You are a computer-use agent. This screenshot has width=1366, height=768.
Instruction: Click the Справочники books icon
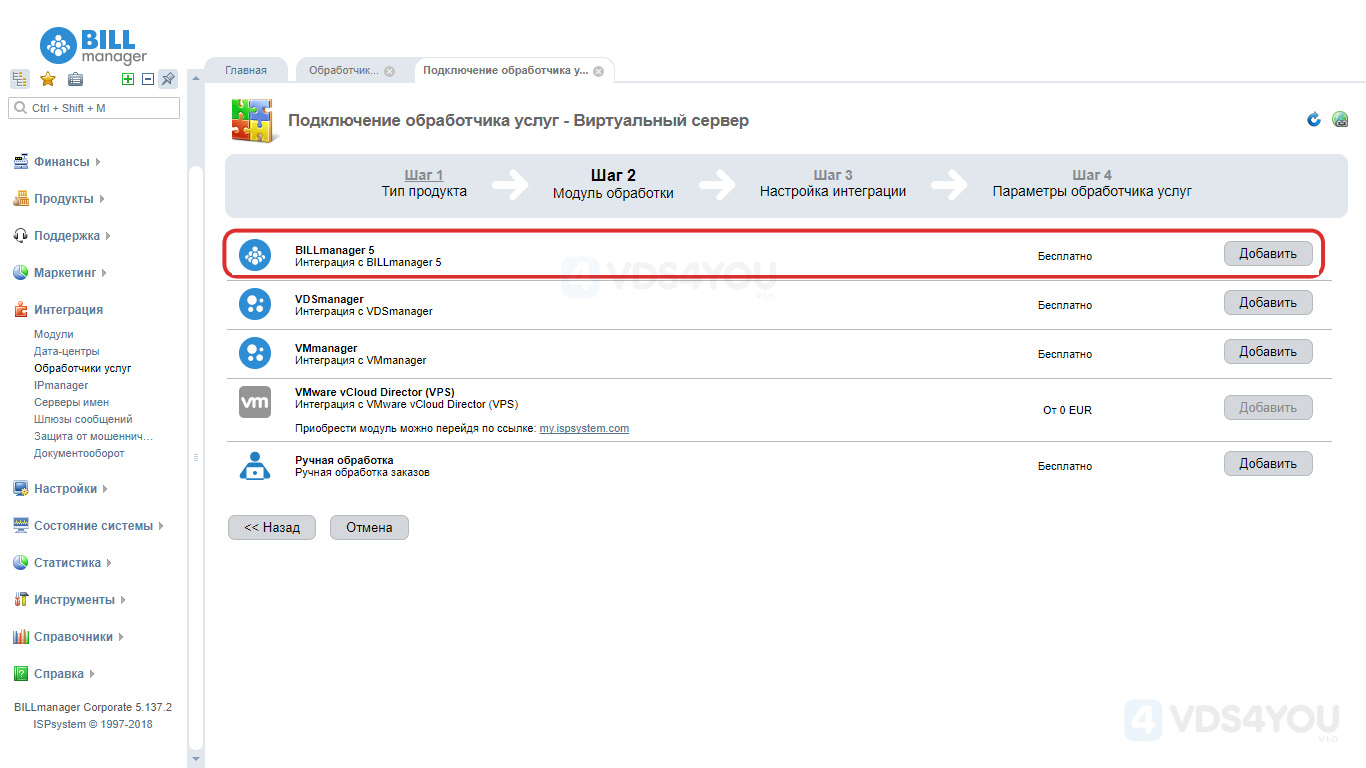coord(20,636)
